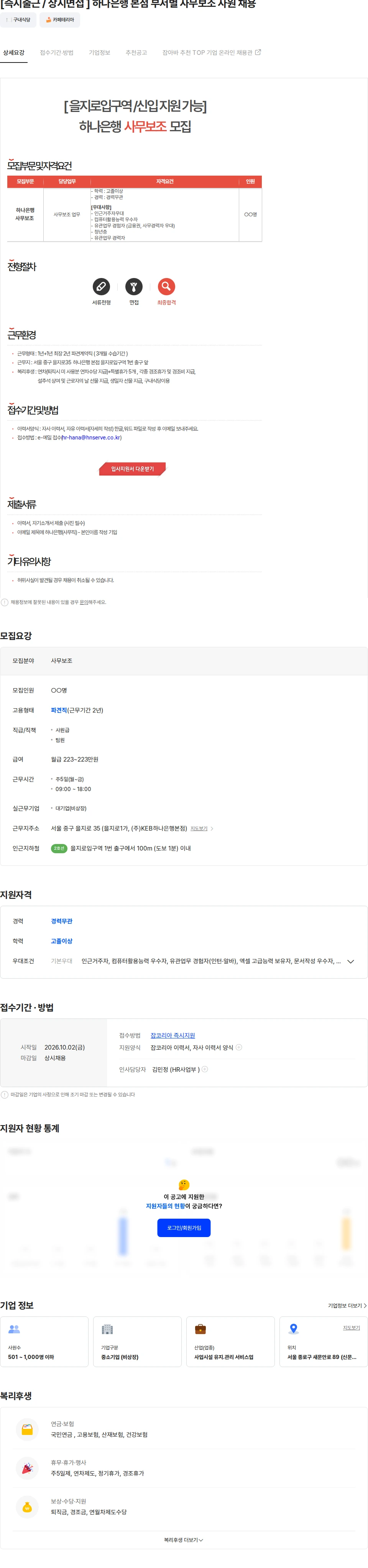Viewport: 368px width, 1568px height.
Task: Open external link icon beside 온라인 채용관
Action: coord(258,53)
